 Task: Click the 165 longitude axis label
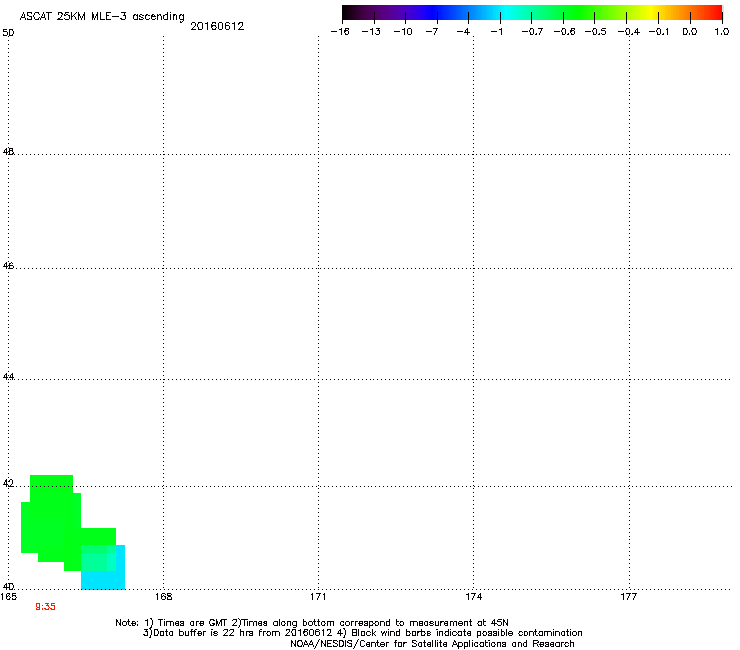[x=9, y=597]
